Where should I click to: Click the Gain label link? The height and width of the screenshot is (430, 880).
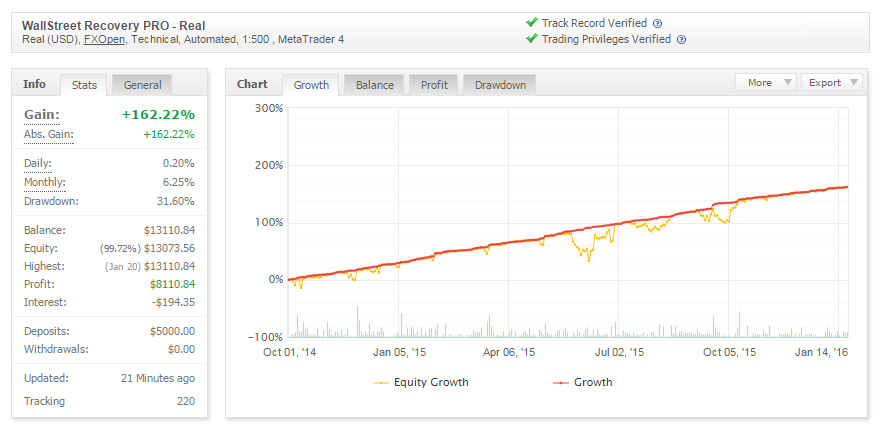(42, 115)
